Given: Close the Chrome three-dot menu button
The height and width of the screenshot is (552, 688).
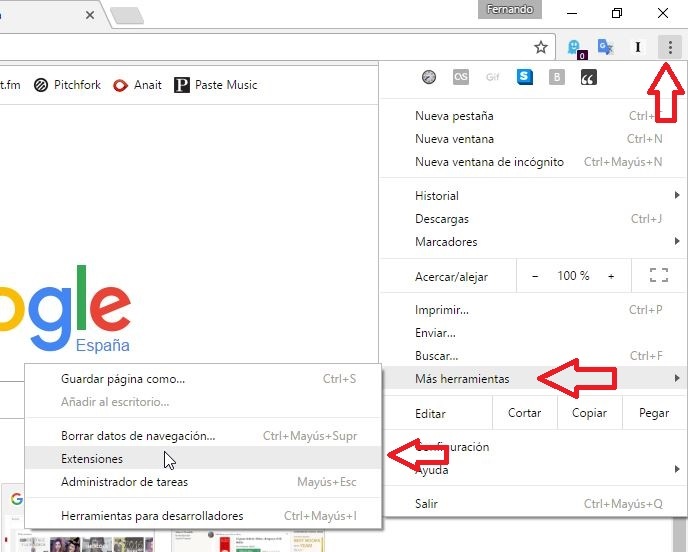Looking at the screenshot, I should 670,47.
